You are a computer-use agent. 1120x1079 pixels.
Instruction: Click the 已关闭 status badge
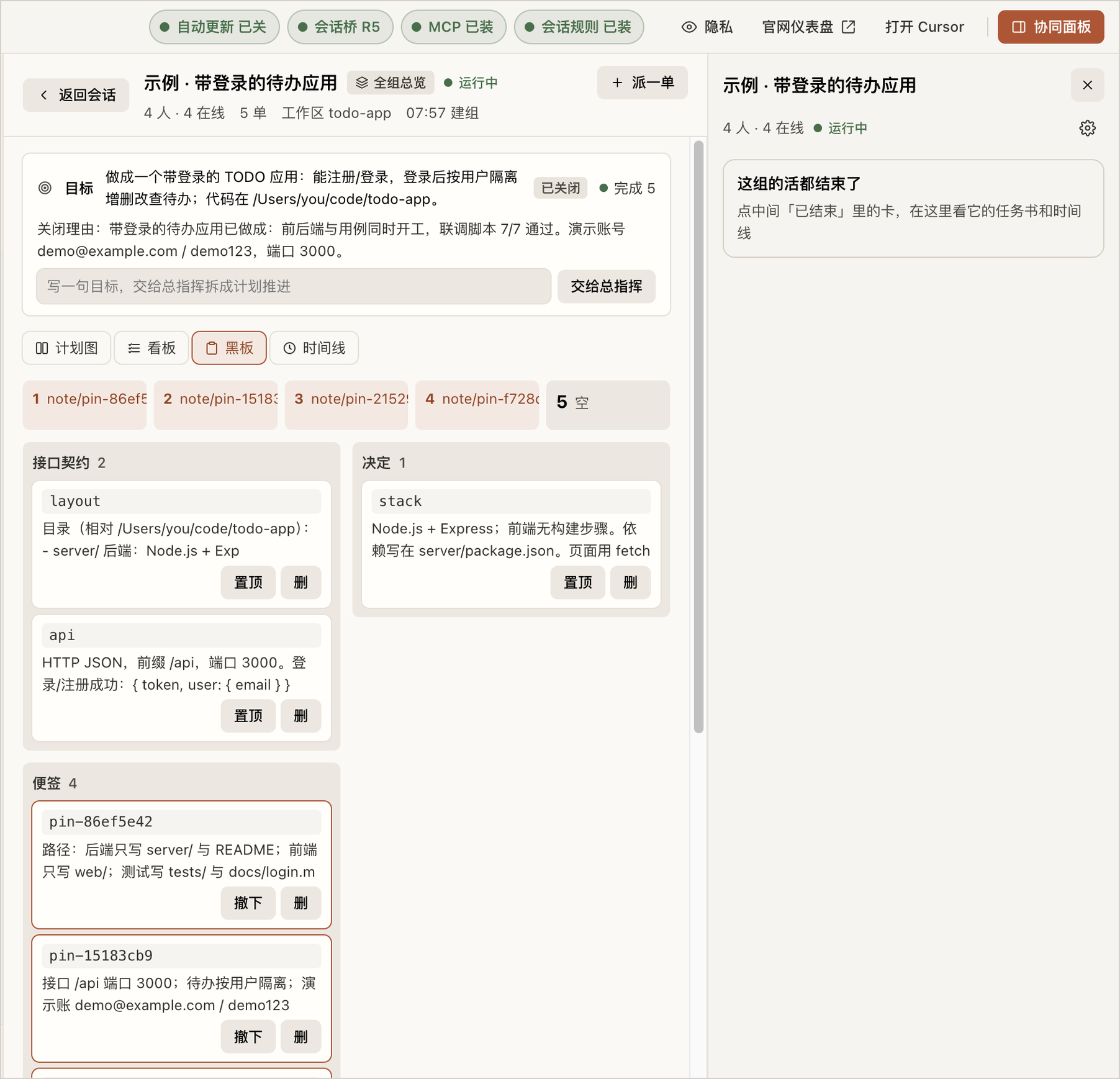[x=560, y=188]
